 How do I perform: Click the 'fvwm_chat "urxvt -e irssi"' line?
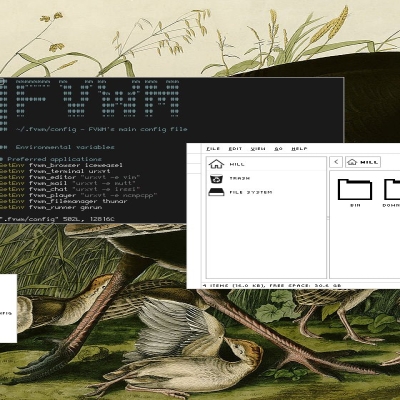pyautogui.click(x=70, y=189)
